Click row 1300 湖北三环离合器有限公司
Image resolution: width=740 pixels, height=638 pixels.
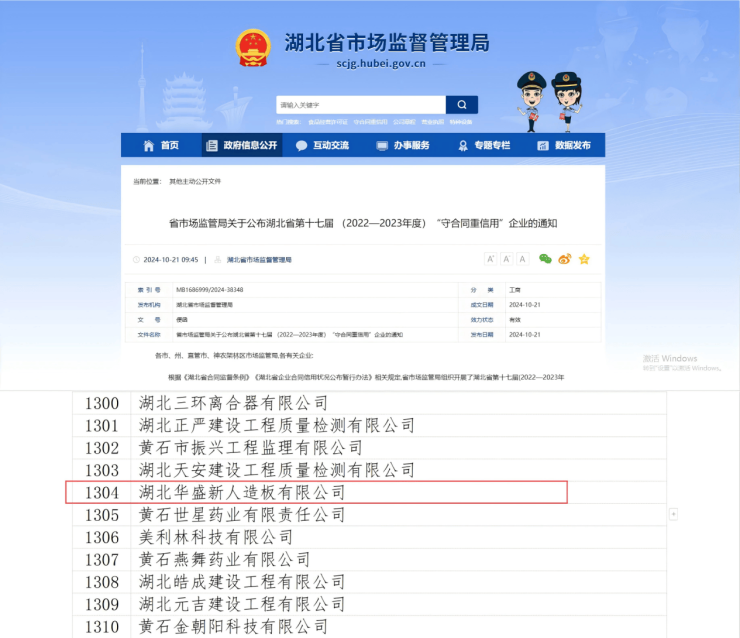(x=369, y=403)
